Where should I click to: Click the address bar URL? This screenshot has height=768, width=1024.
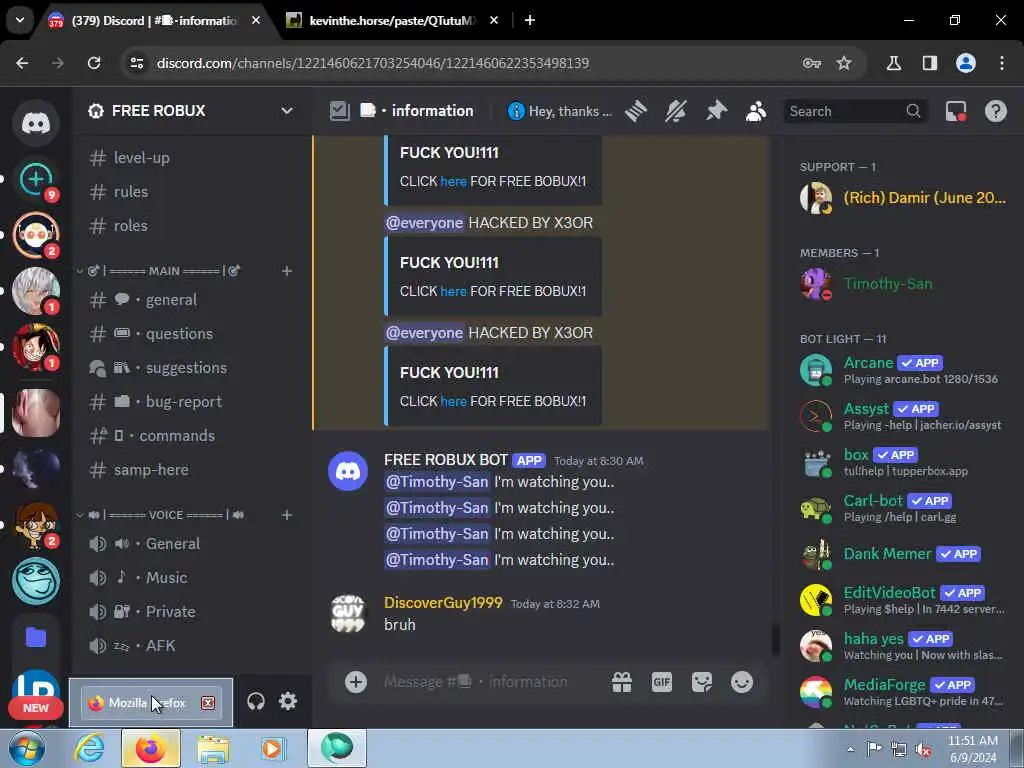tap(373, 63)
